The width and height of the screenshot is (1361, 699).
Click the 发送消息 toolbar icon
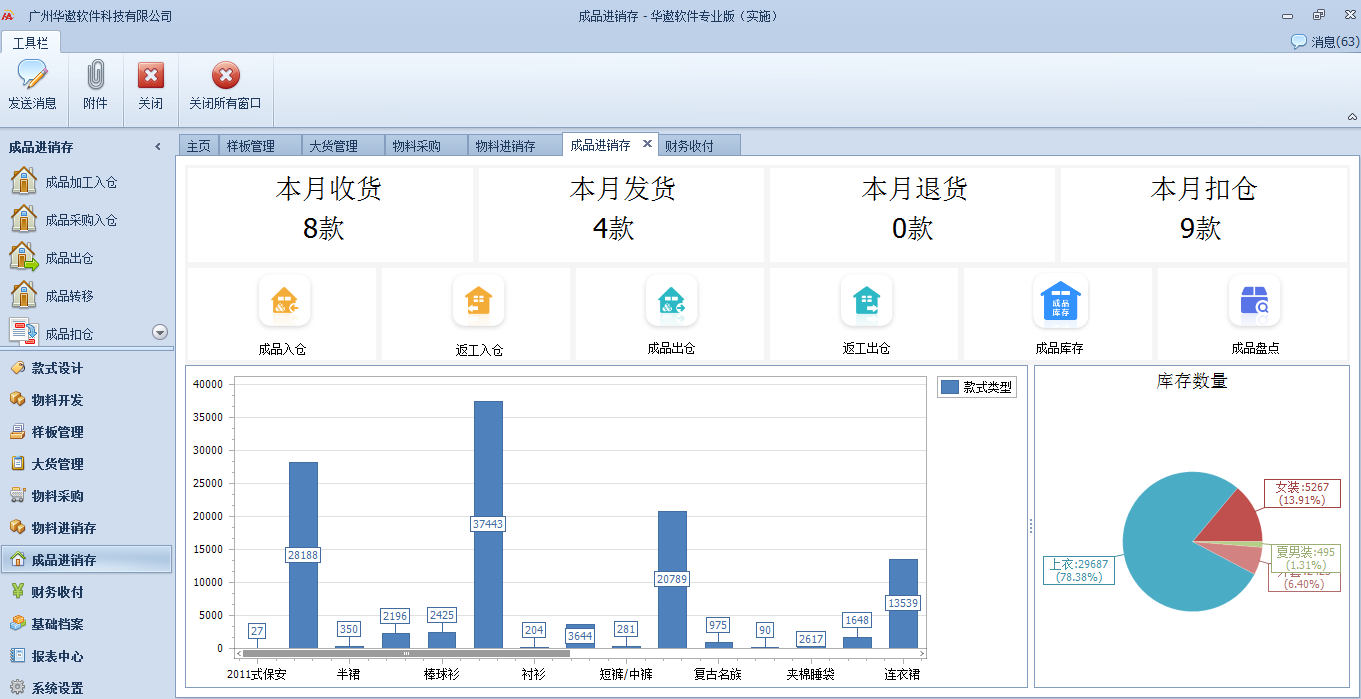[x=32, y=75]
